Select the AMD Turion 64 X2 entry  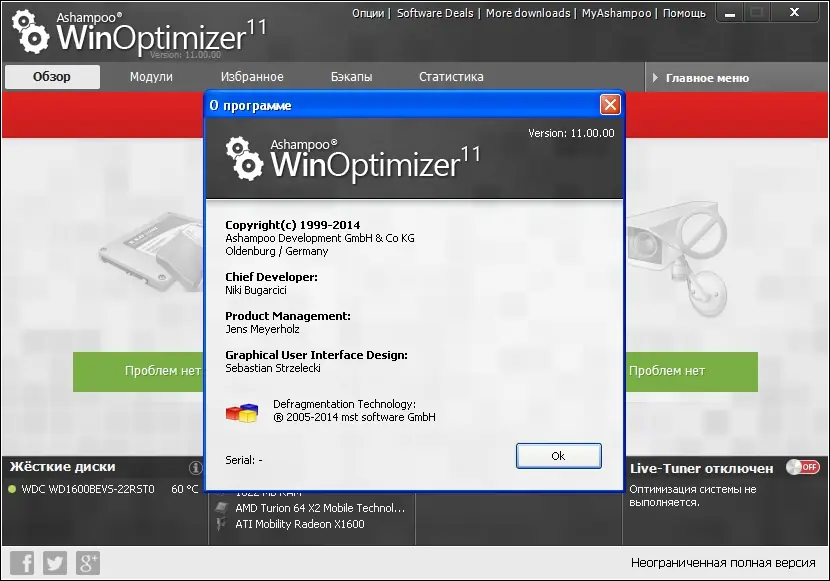[320, 508]
